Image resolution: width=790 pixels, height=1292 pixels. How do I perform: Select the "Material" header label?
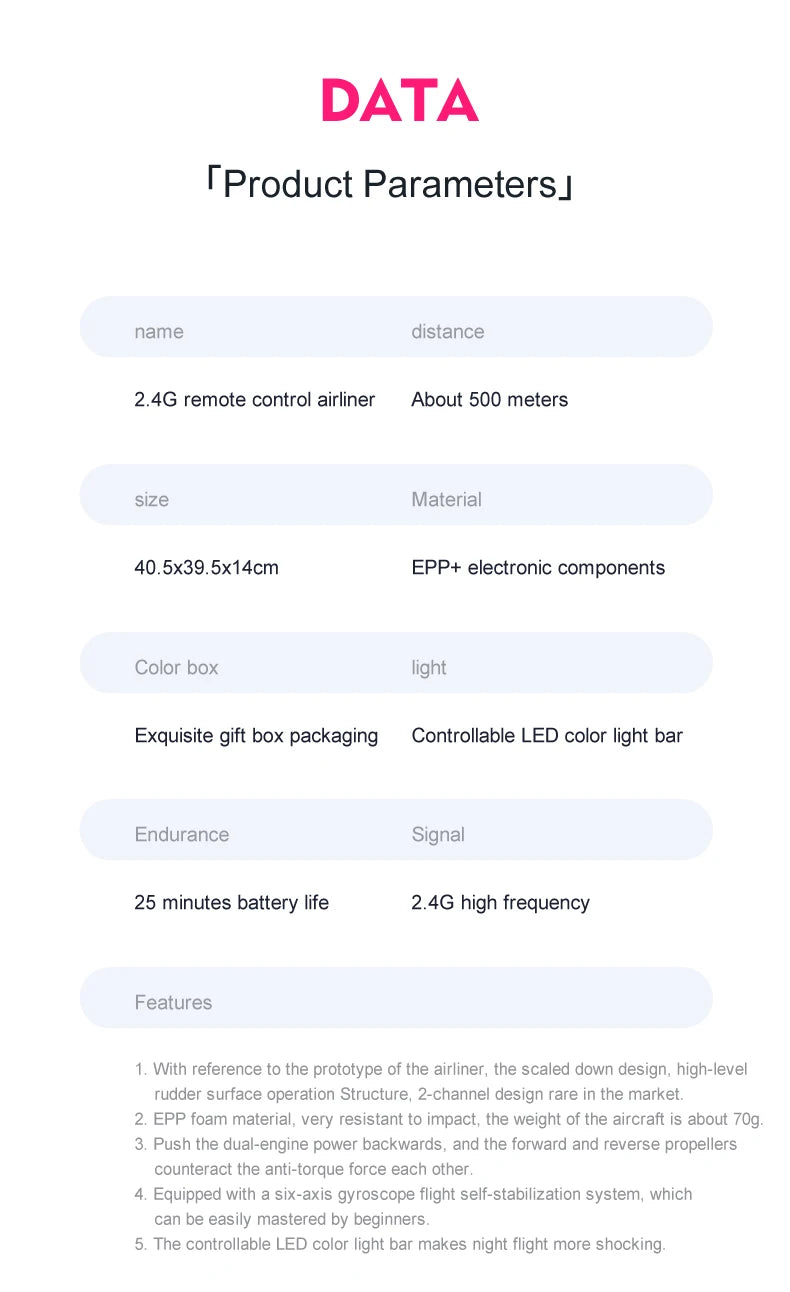tap(446, 500)
